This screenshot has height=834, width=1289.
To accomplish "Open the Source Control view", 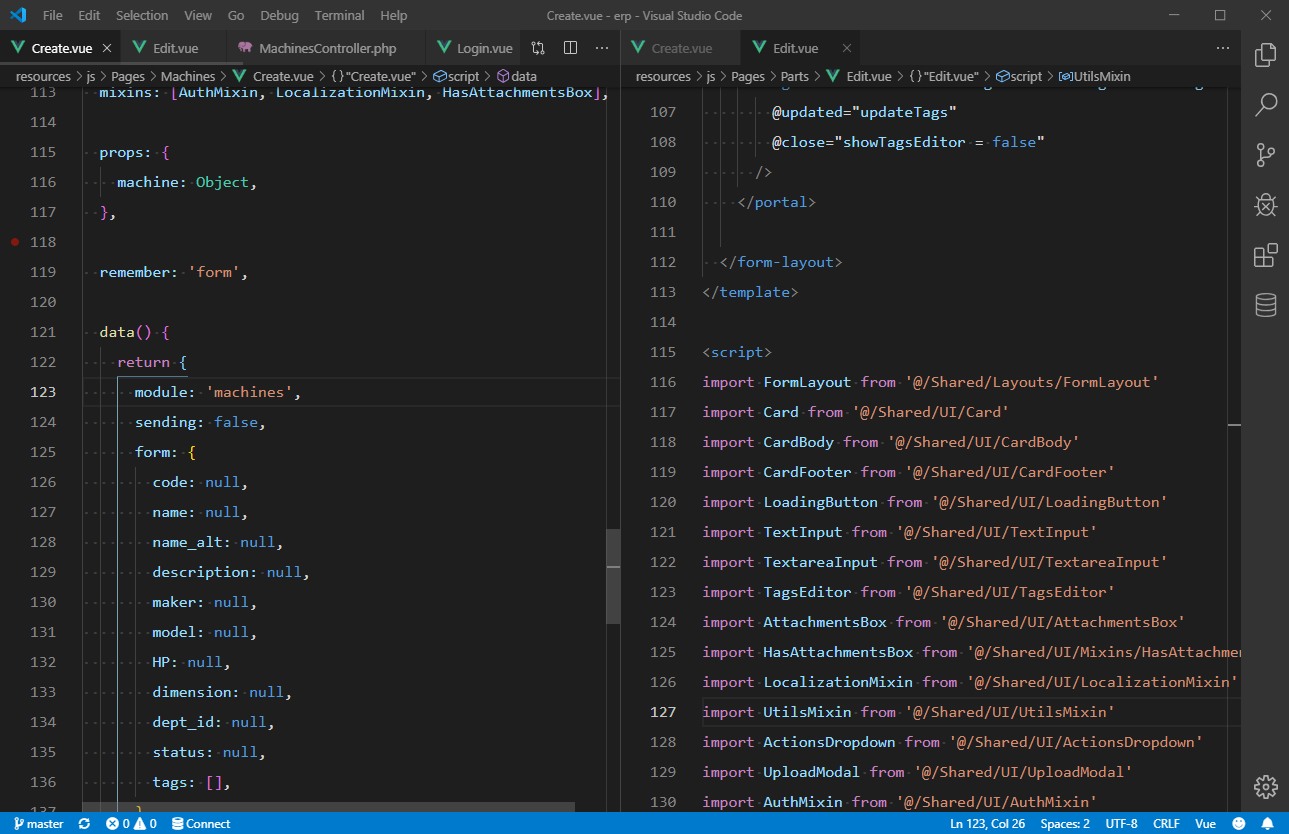I will (1265, 155).
